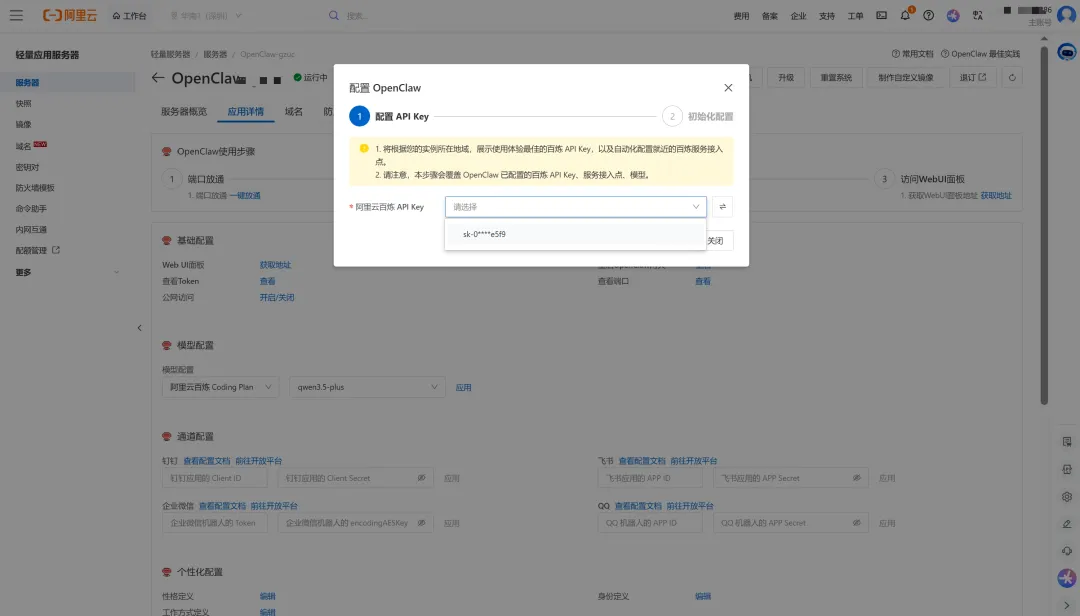Open the 阿里云百炼 API Key dropdown
Viewport: 1080px width, 616px height.
pos(576,207)
